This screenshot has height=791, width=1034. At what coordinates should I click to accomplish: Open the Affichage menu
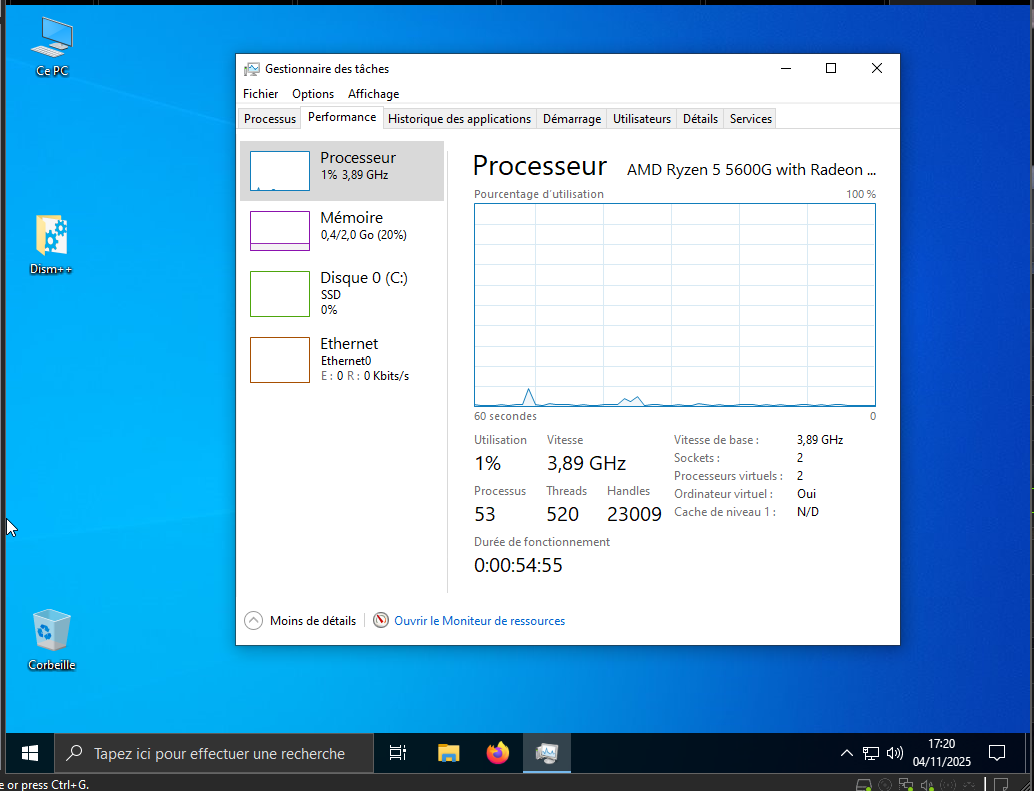pos(373,94)
